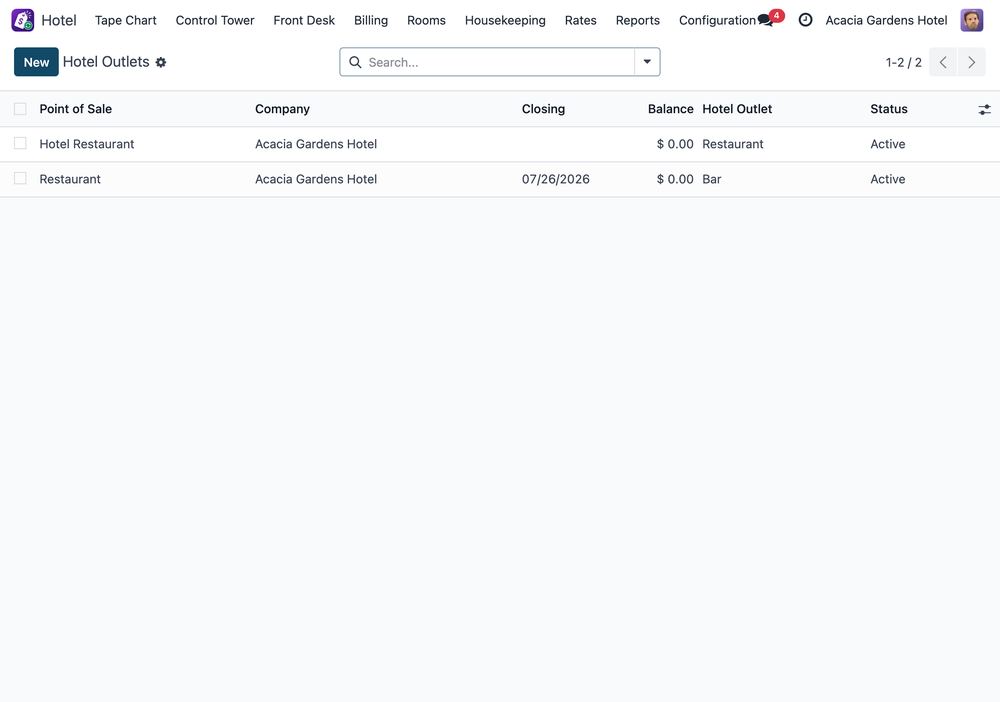Viewport: 1000px width, 702px height.
Task: Click Acacia Gardens Hotel in Hotel Restaurant row
Action: (316, 144)
